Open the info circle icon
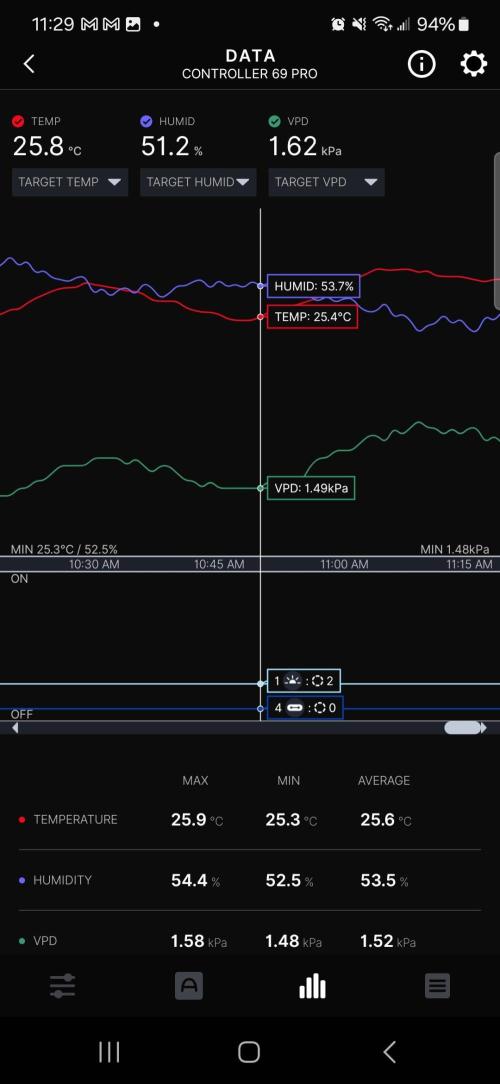Image resolution: width=500 pixels, height=1084 pixels. (x=421, y=64)
